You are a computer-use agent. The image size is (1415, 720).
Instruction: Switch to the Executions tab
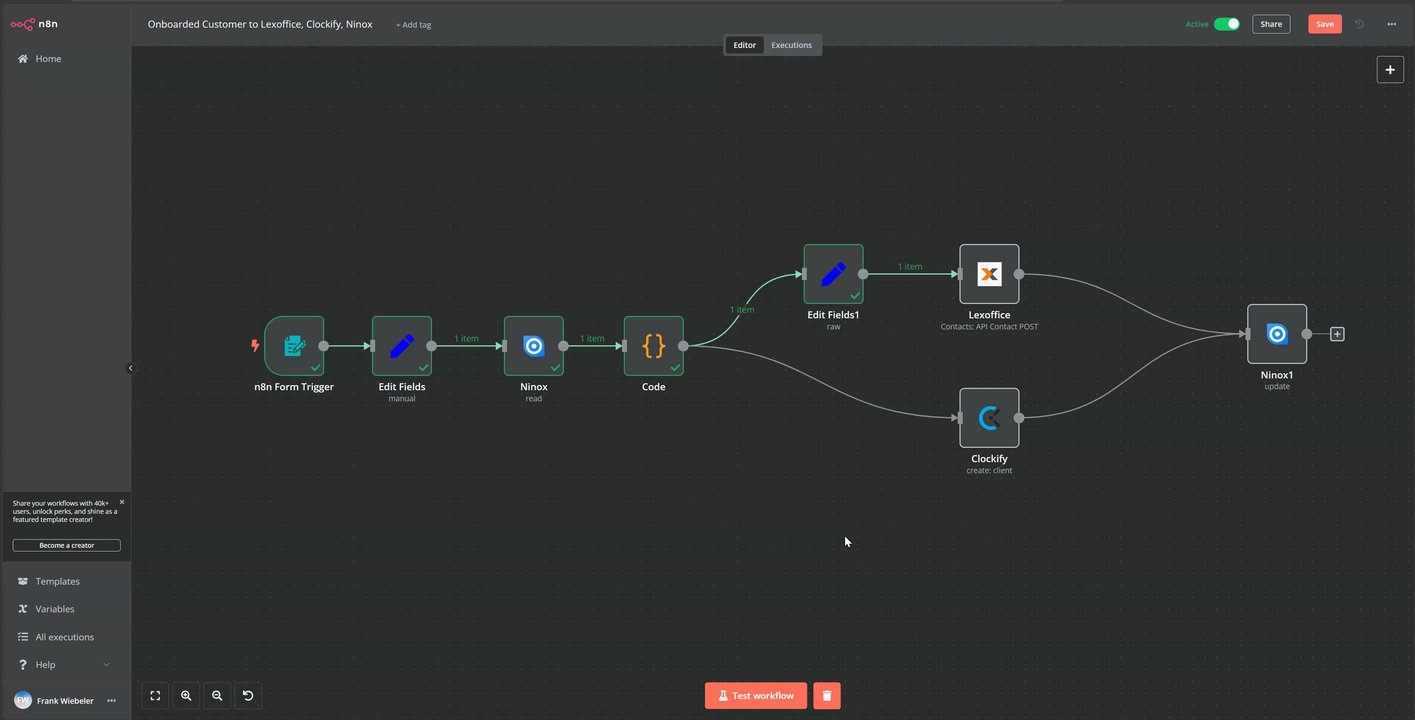pyautogui.click(x=791, y=45)
